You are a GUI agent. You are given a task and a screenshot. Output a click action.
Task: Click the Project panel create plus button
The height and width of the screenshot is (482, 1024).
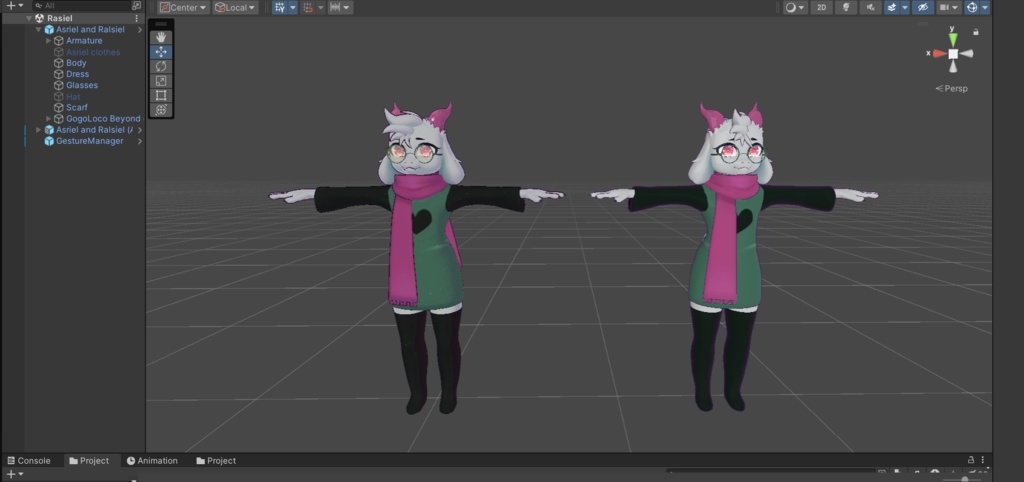(x=10, y=474)
